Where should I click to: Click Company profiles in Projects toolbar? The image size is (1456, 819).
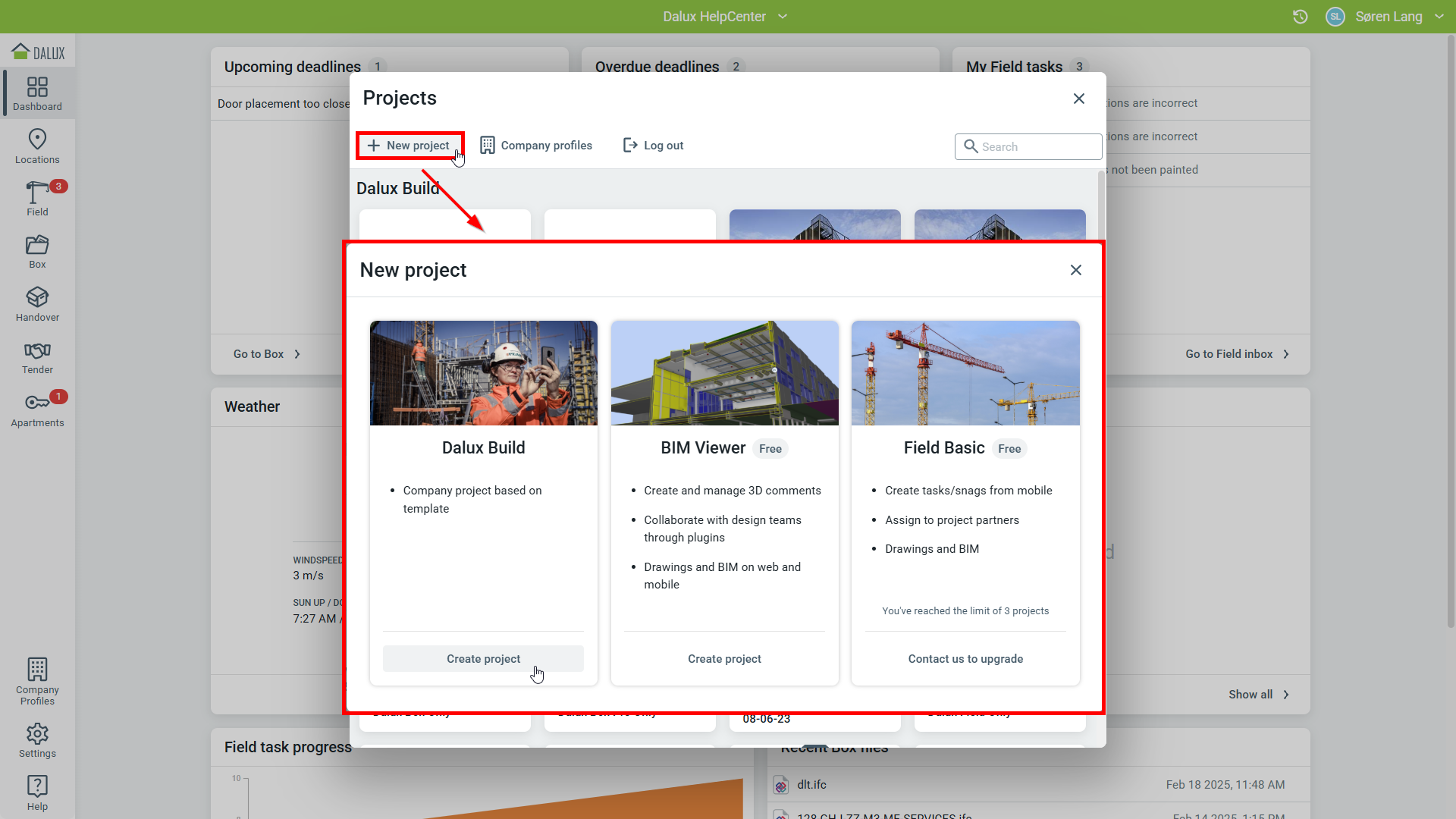pyautogui.click(x=536, y=146)
